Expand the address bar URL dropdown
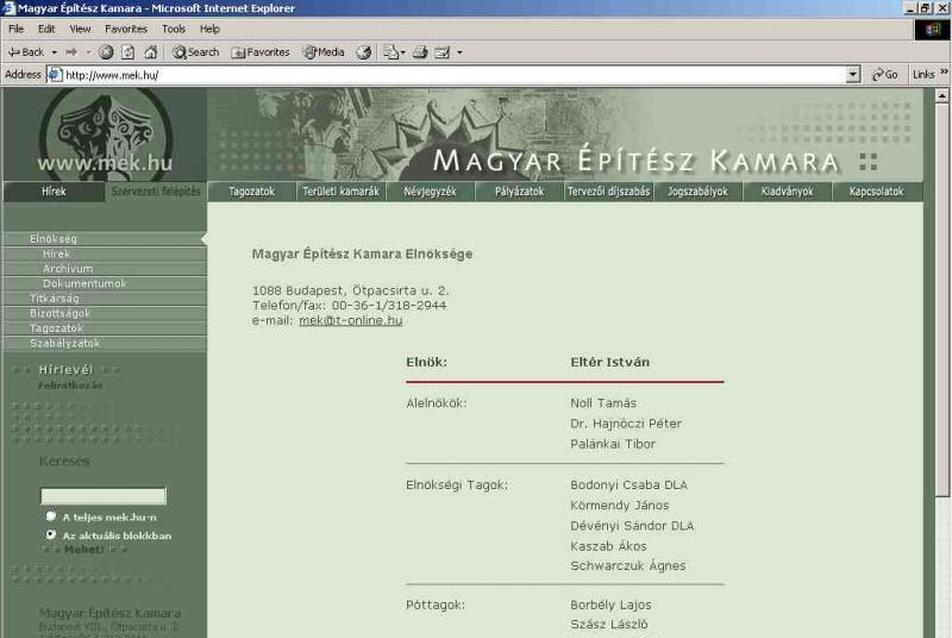The height and width of the screenshot is (638, 952). pyautogui.click(x=853, y=75)
